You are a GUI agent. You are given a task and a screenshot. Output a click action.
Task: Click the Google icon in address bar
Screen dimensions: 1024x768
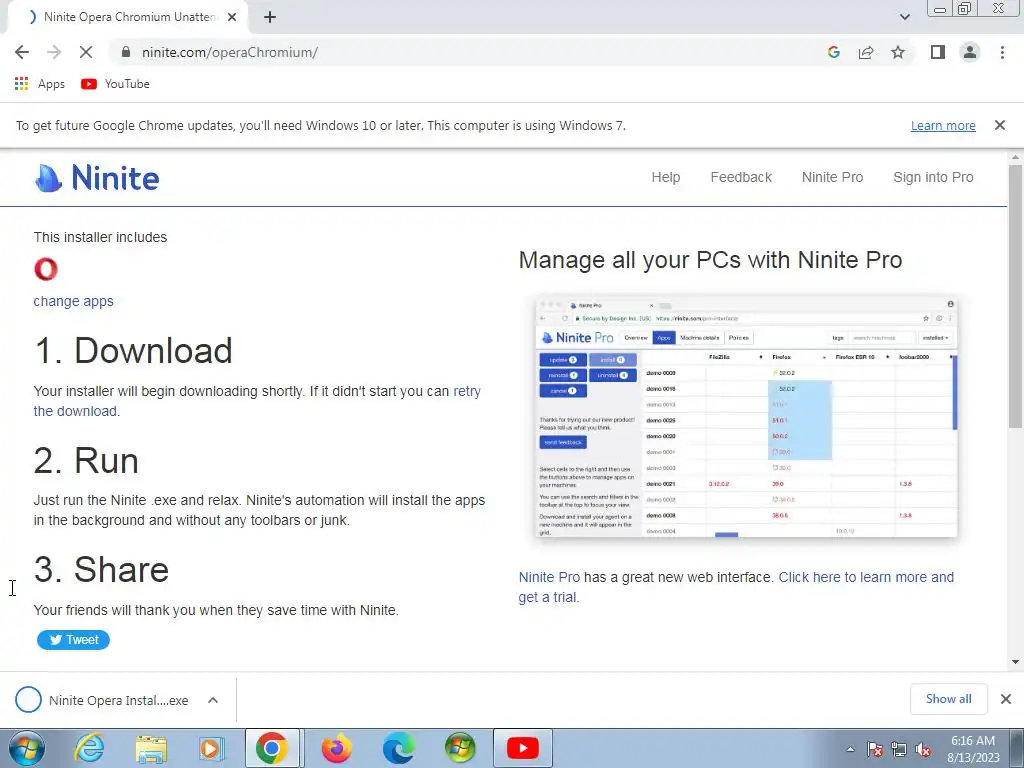click(x=833, y=52)
